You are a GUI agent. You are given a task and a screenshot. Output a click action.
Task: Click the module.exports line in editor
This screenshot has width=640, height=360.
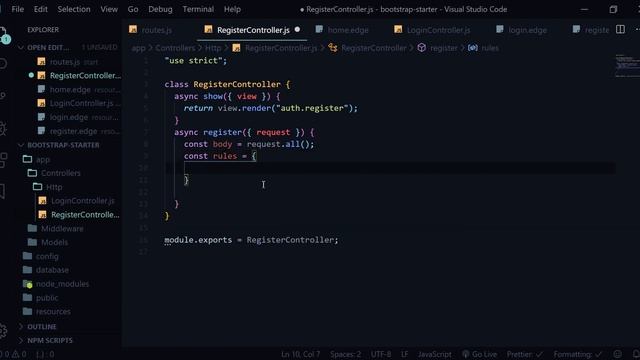pyautogui.click(x=251, y=240)
